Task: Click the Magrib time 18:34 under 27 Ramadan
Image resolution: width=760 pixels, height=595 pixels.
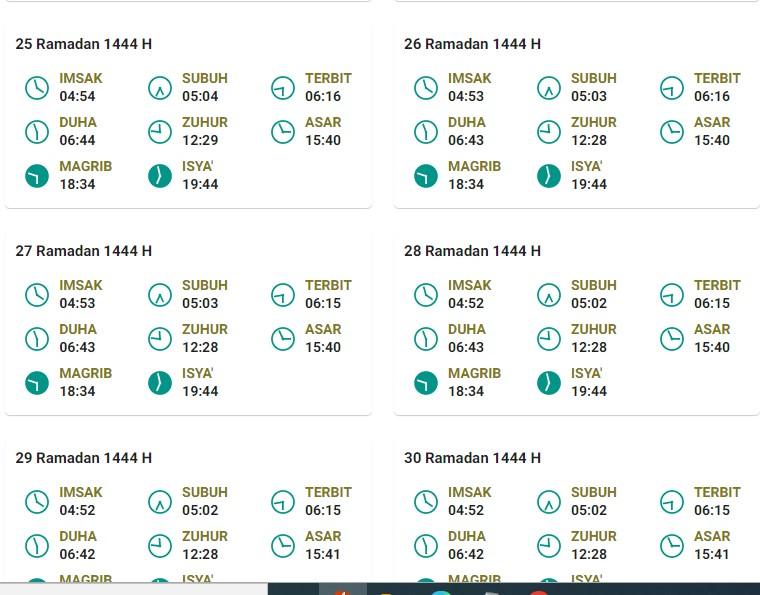Action: click(x=77, y=391)
